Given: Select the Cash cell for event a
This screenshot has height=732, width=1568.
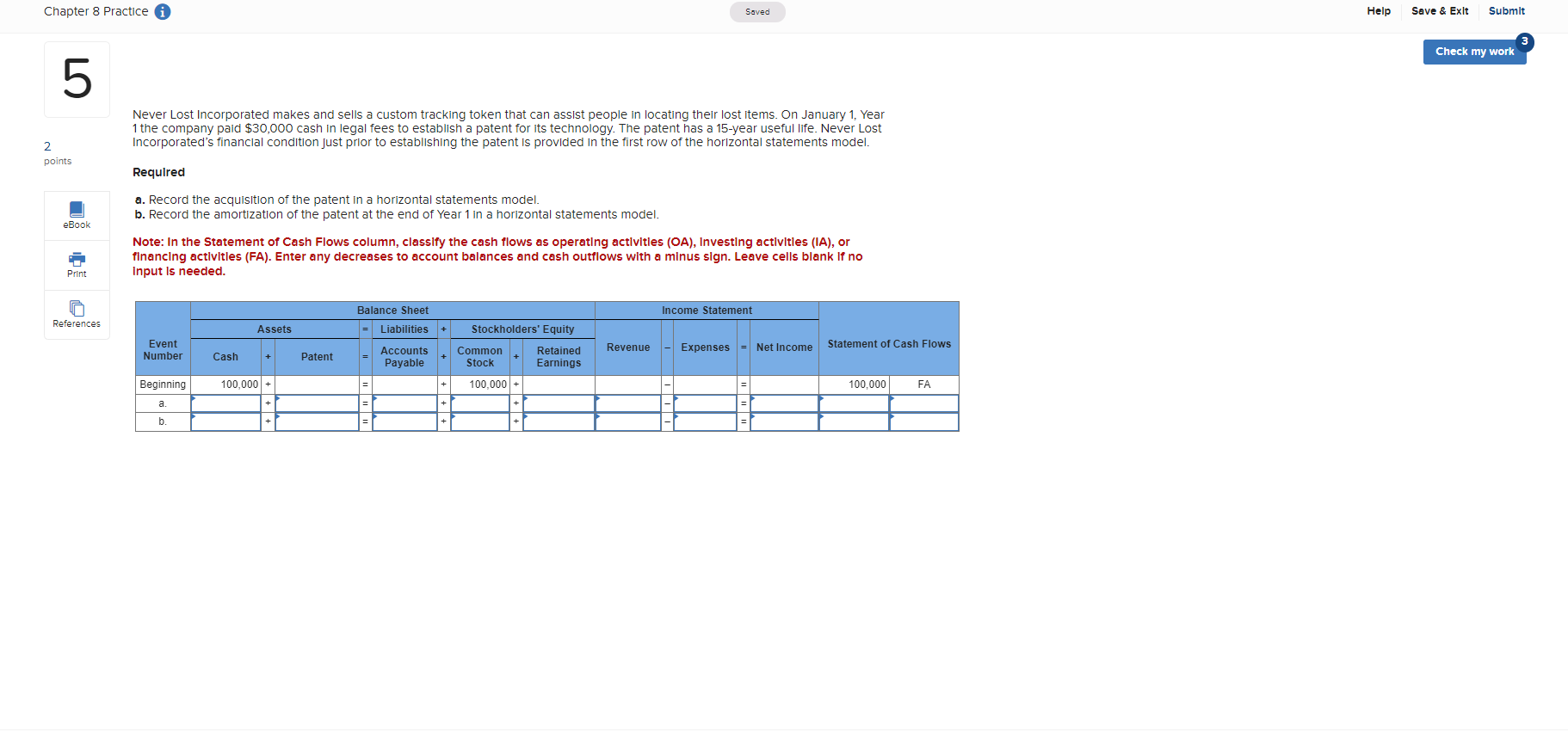Looking at the screenshot, I should [225, 403].
